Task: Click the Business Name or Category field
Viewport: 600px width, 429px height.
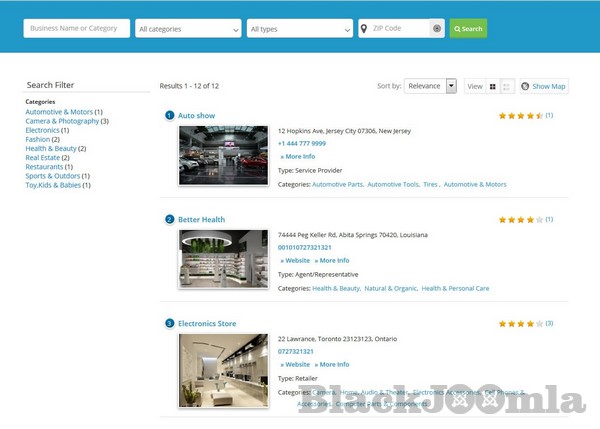Action: pos(77,29)
